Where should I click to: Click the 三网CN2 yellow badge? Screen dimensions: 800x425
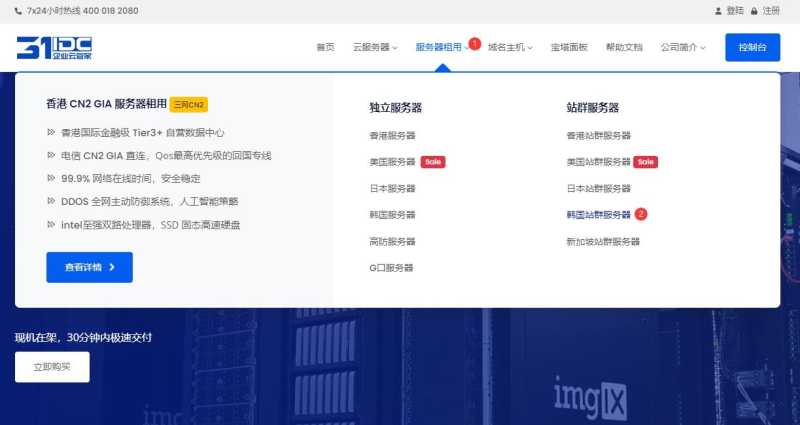(188, 105)
